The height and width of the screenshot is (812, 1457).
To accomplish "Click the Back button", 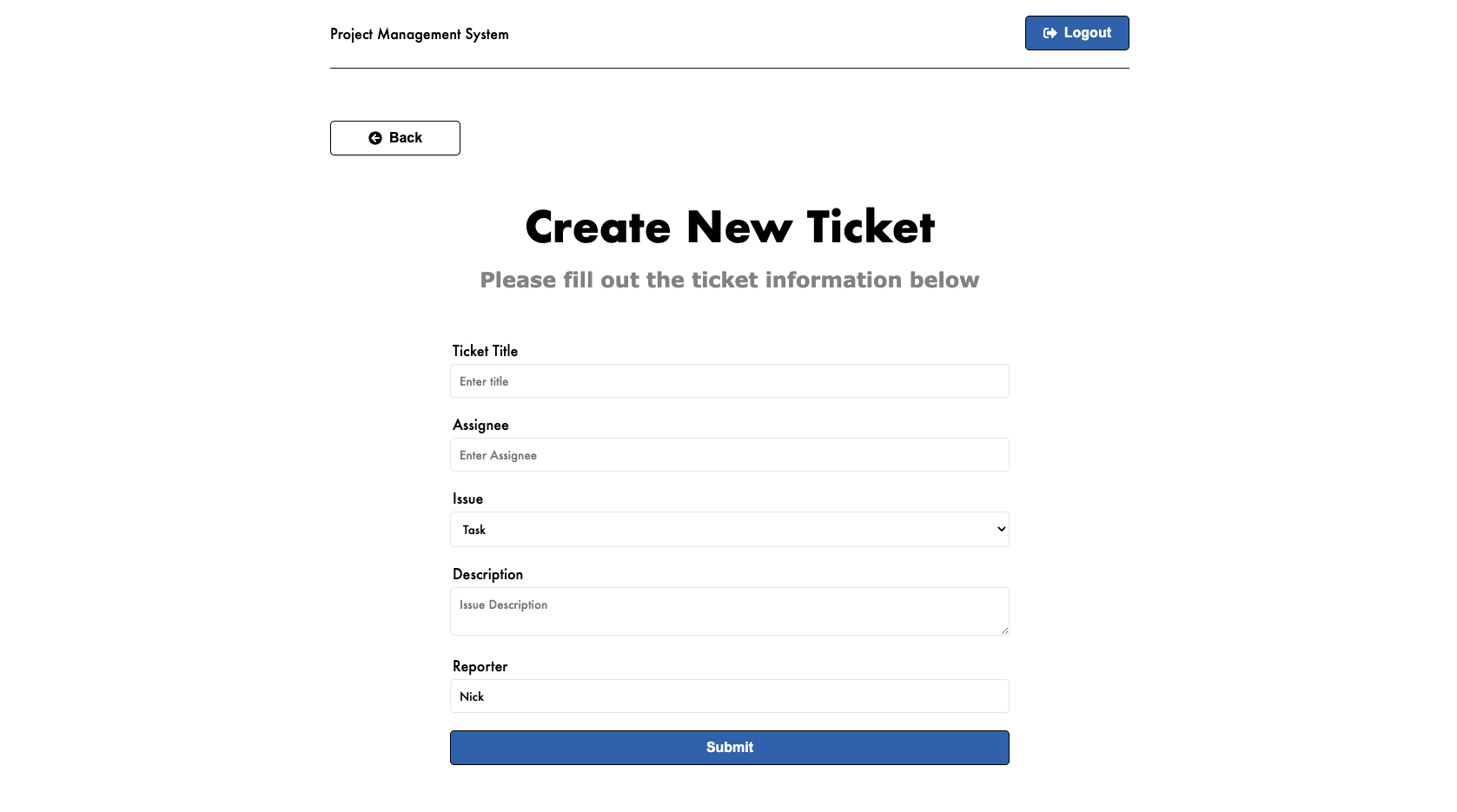I will [394, 137].
